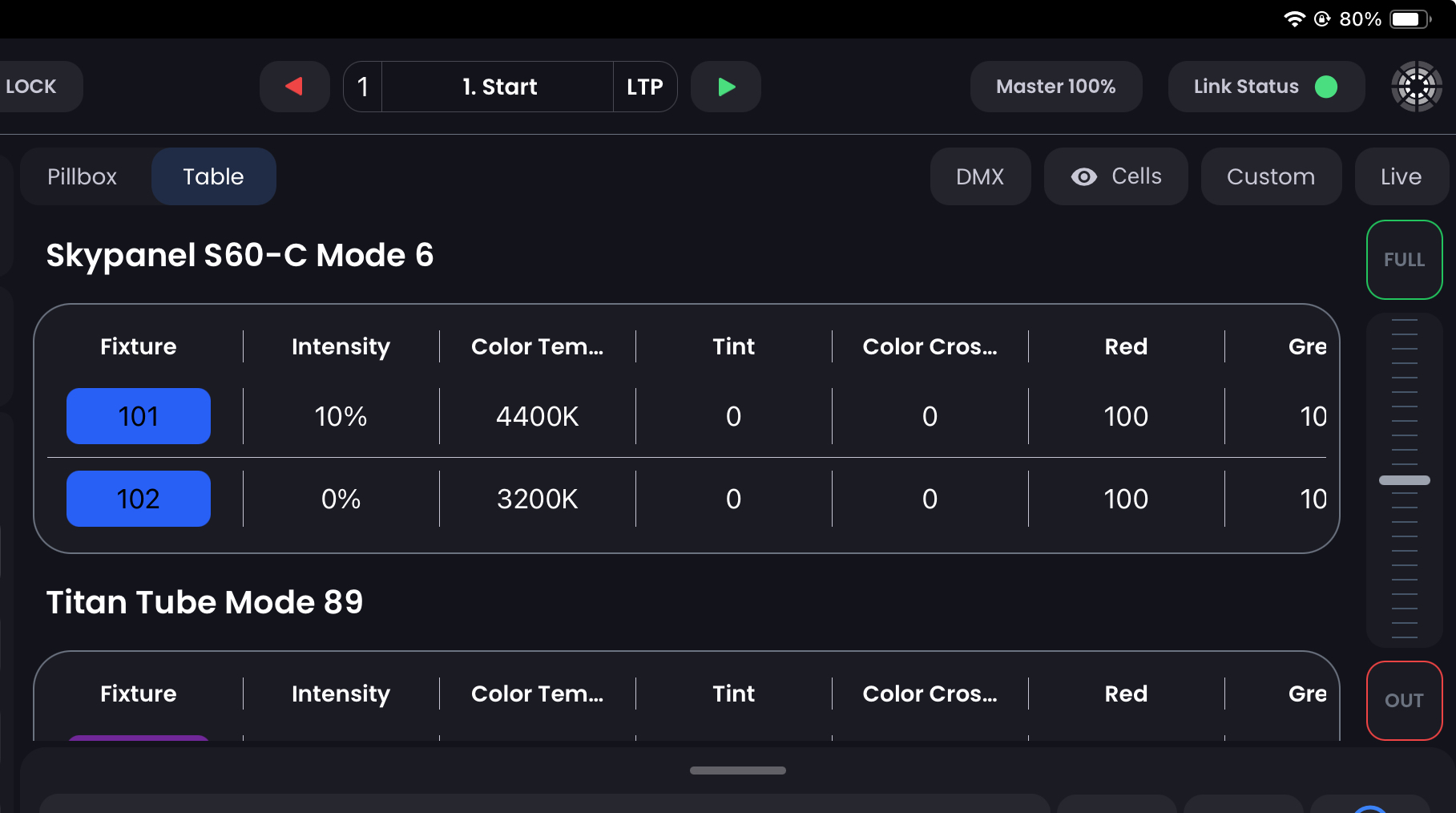The width and height of the screenshot is (1456, 813).
Task: Switch to Table view
Action: [x=213, y=176]
